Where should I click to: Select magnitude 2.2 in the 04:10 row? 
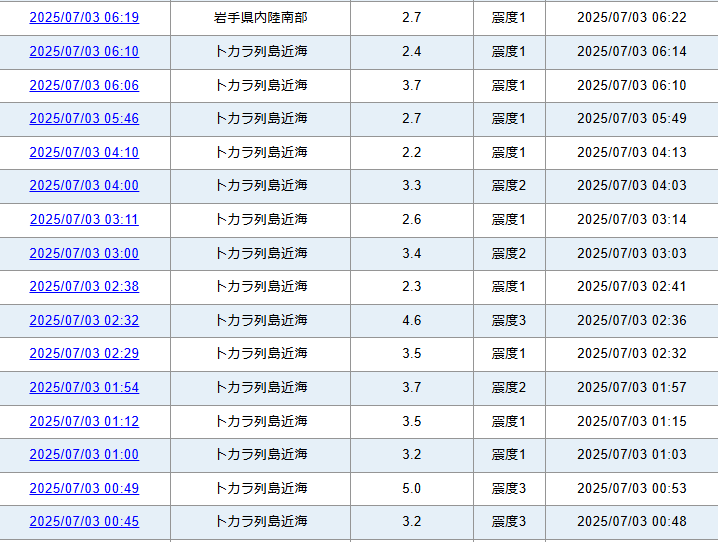click(x=412, y=152)
